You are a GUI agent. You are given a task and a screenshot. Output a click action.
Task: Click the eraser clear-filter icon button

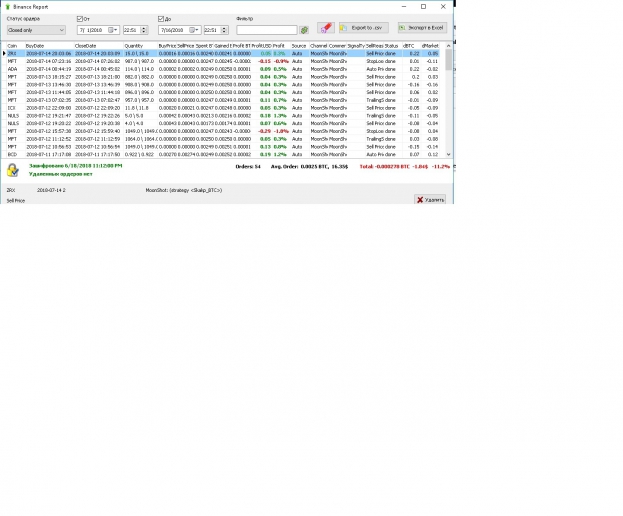point(325,28)
